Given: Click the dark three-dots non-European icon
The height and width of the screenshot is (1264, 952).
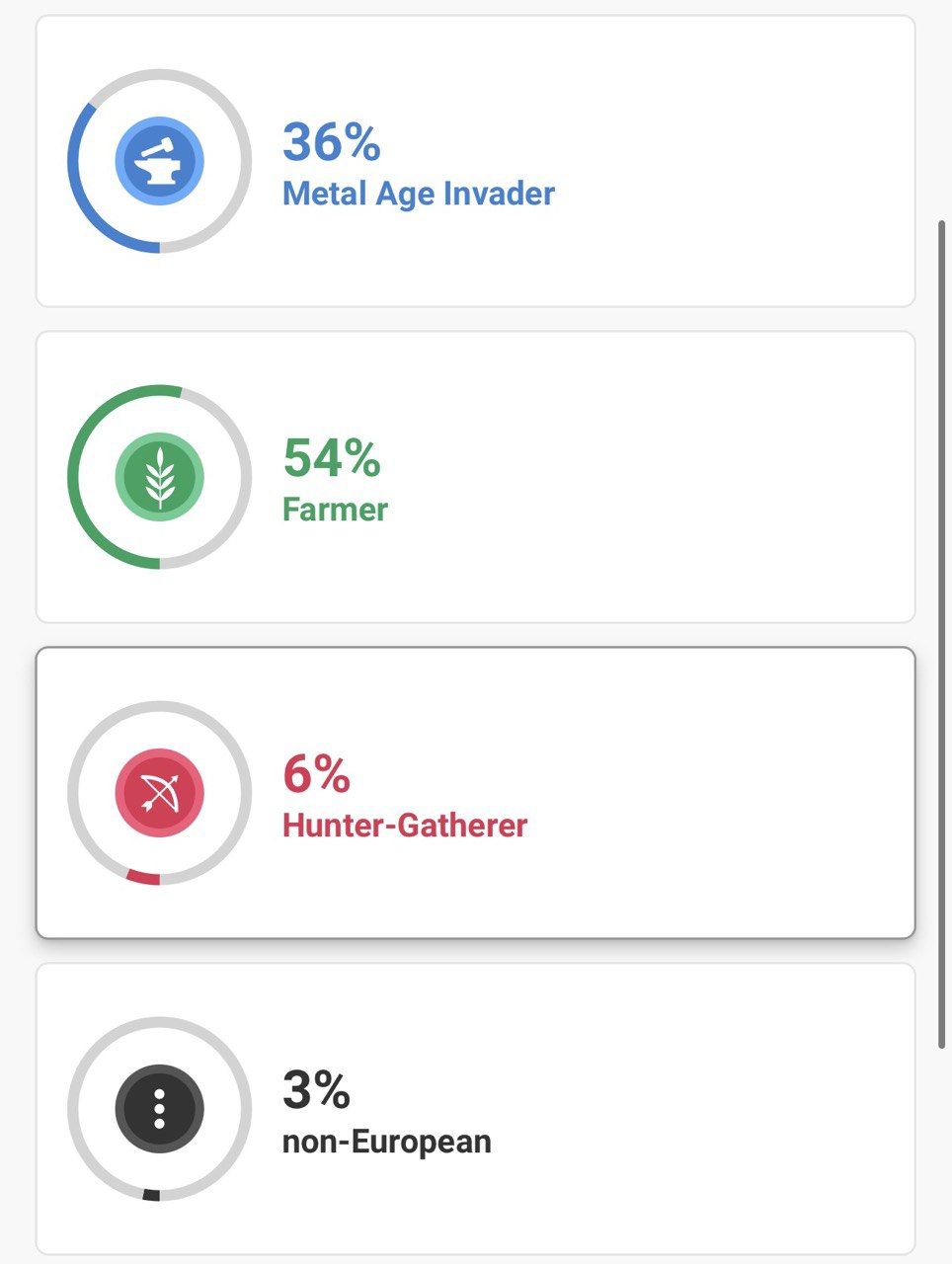Looking at the screenshot, I should 159,1109.
